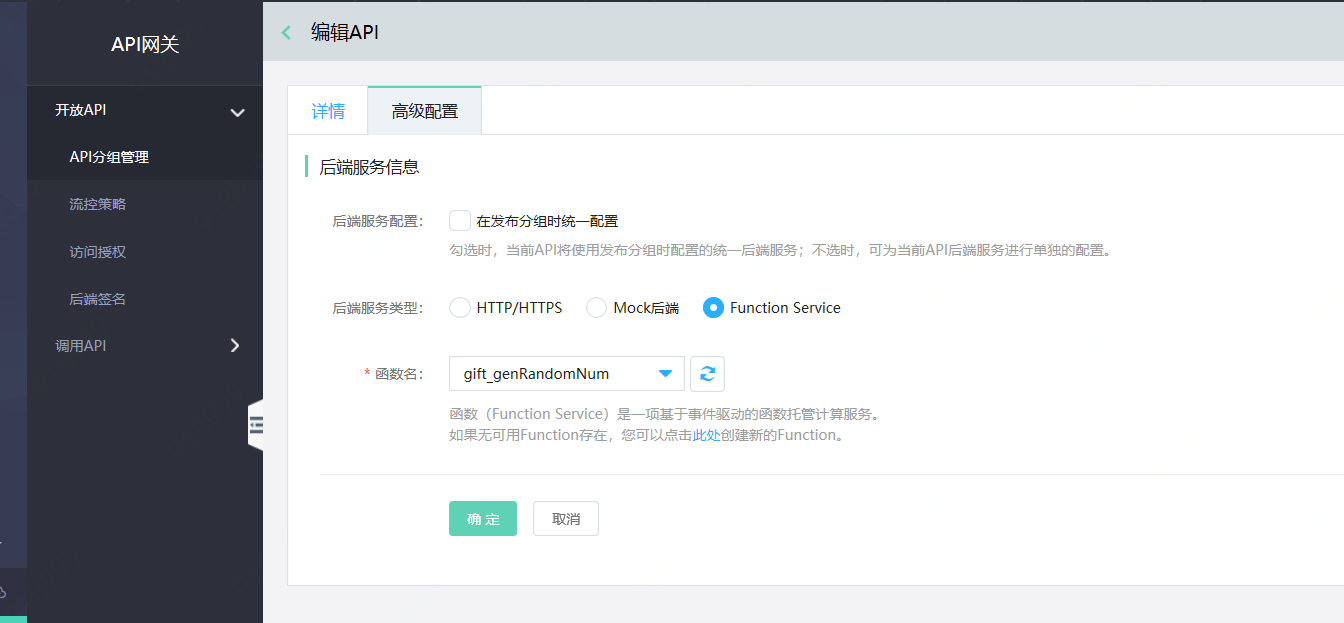Click the sidebar collapse handle
The height and width of the screenshot is (623, 1344).
click(x=258, y=424)
